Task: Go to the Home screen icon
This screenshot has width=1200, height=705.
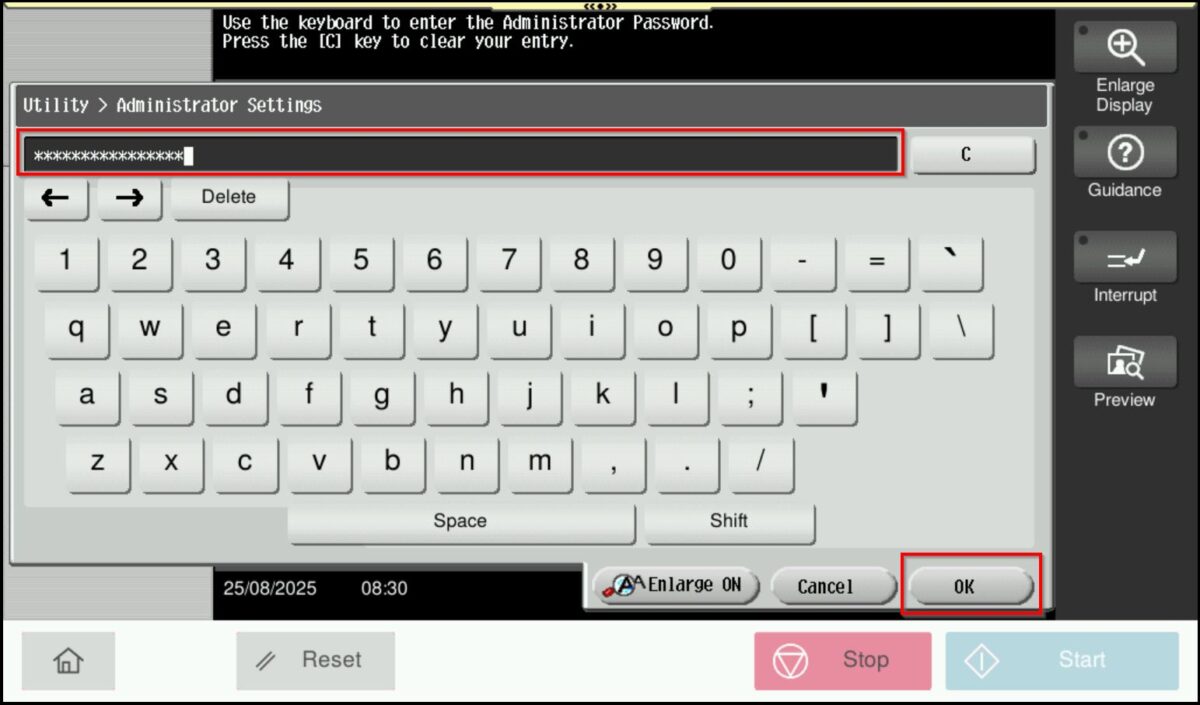Action: [68, 660]
